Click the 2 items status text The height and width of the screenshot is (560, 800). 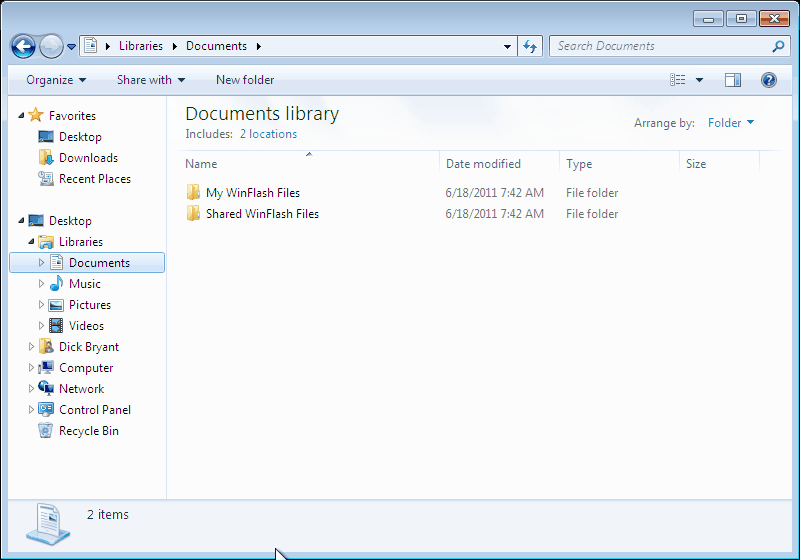point(108,515)
